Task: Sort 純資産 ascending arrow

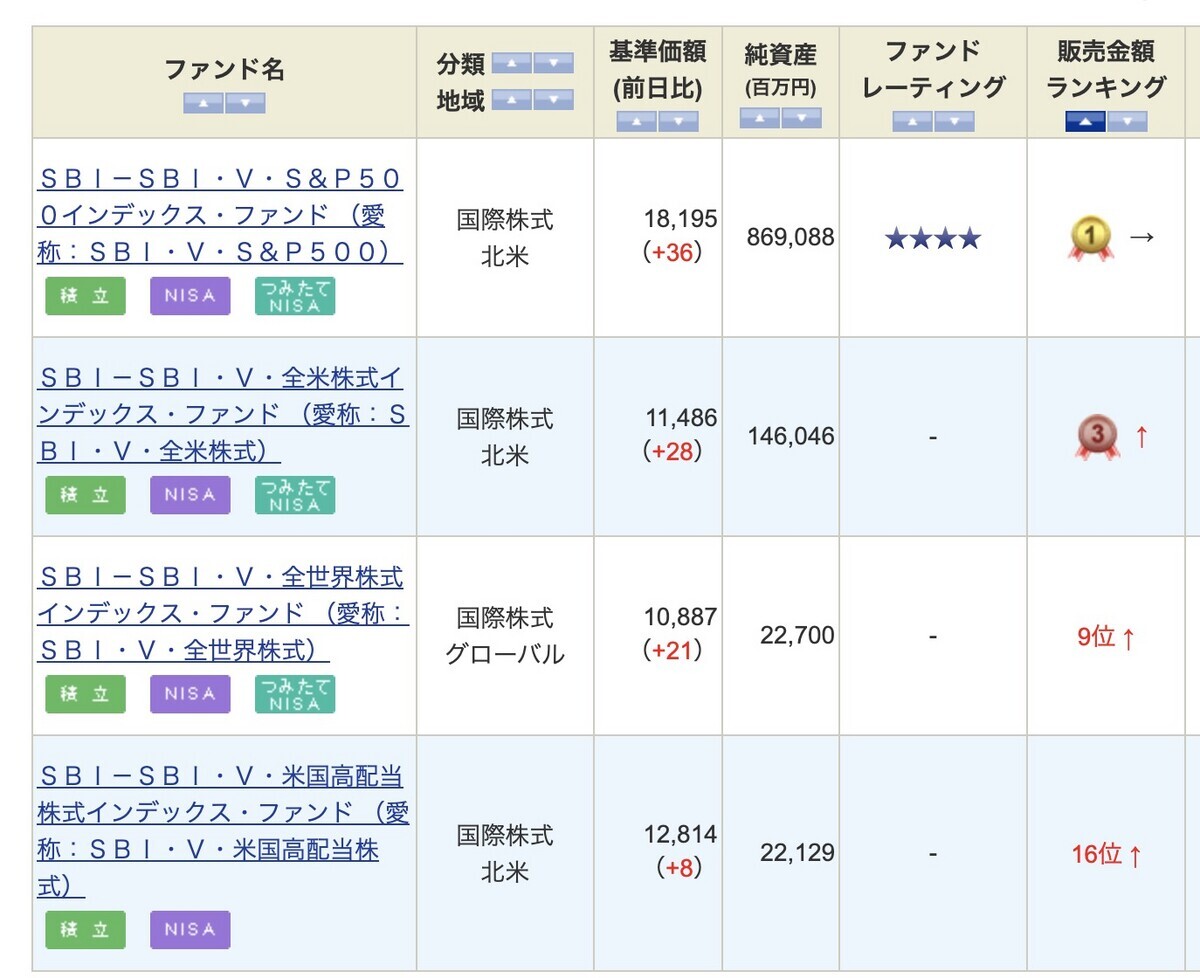Action: pyautogui.click(x=759, y=118)
